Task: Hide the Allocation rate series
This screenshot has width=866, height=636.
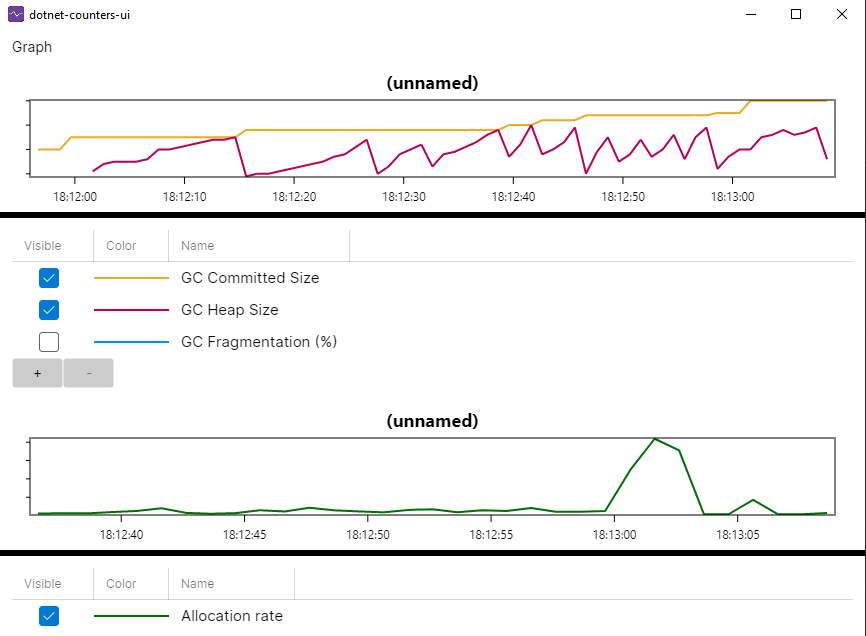Action: (49, 616)
